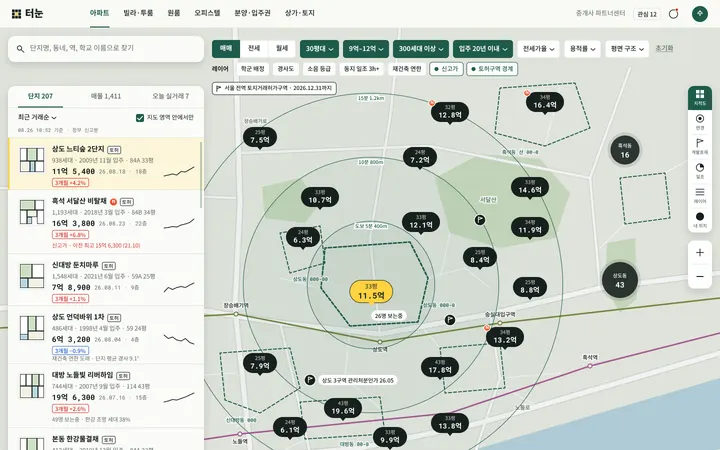Select 매매 deal type button
This screenshot has height=450, width=720.
click(x=226, y=49)
